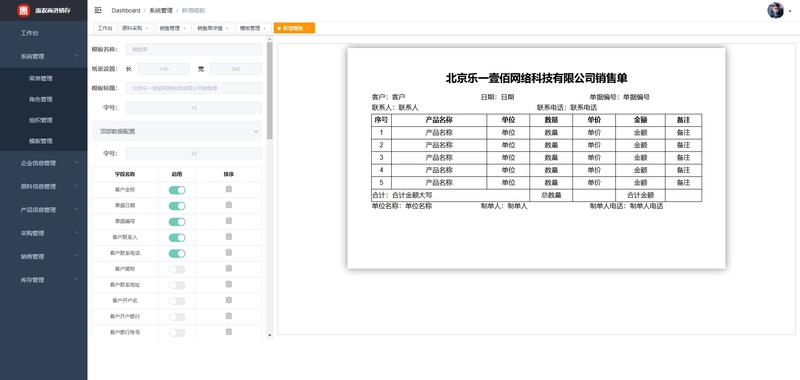Expand the 产品信息管理 sidebar menu
This screenshot has width=800, height=380.
click(x=43, y=210)
